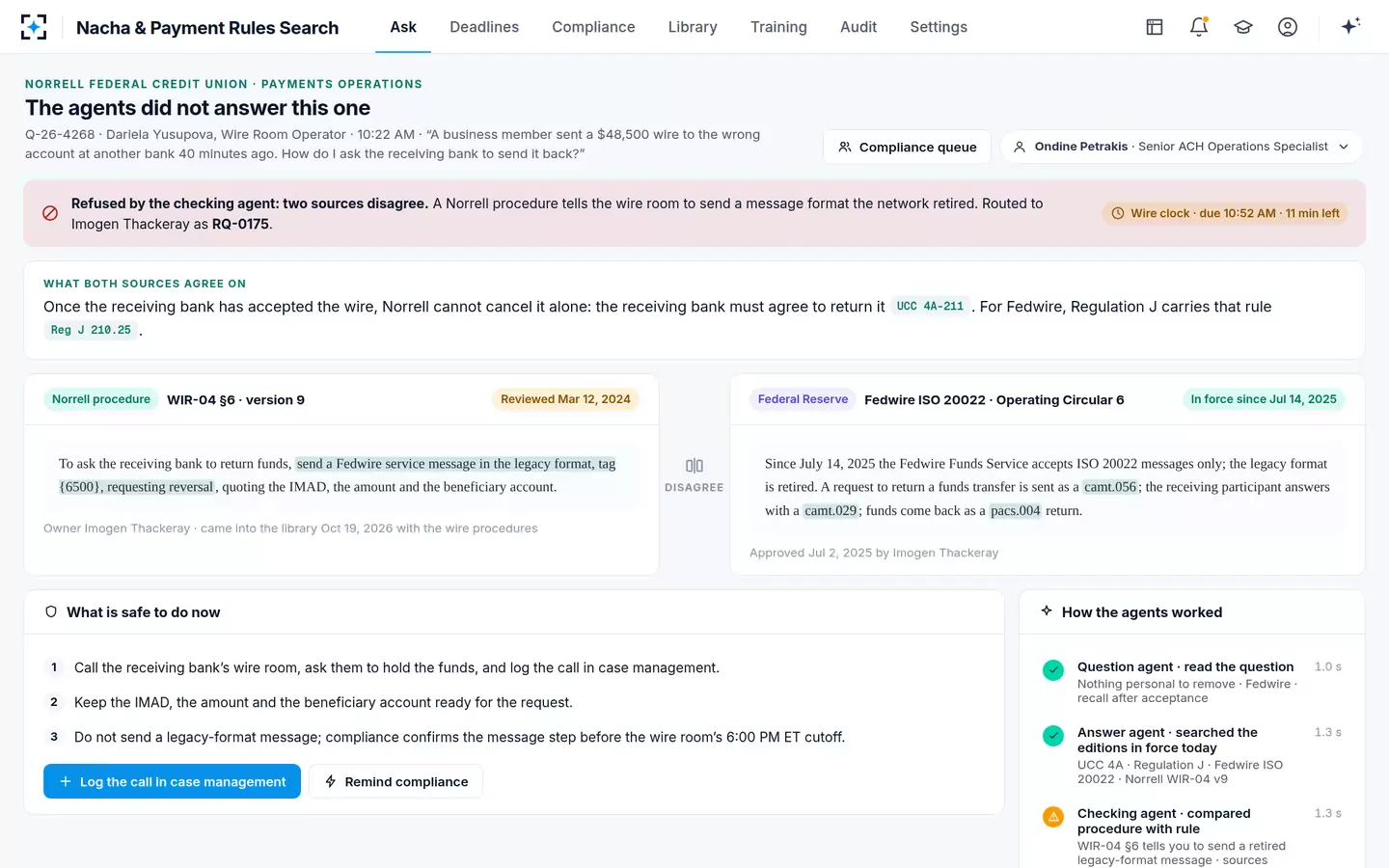Screen dimensions: 1389x868
Task: Switch to the Ask tab
Action: pos(403,27)
